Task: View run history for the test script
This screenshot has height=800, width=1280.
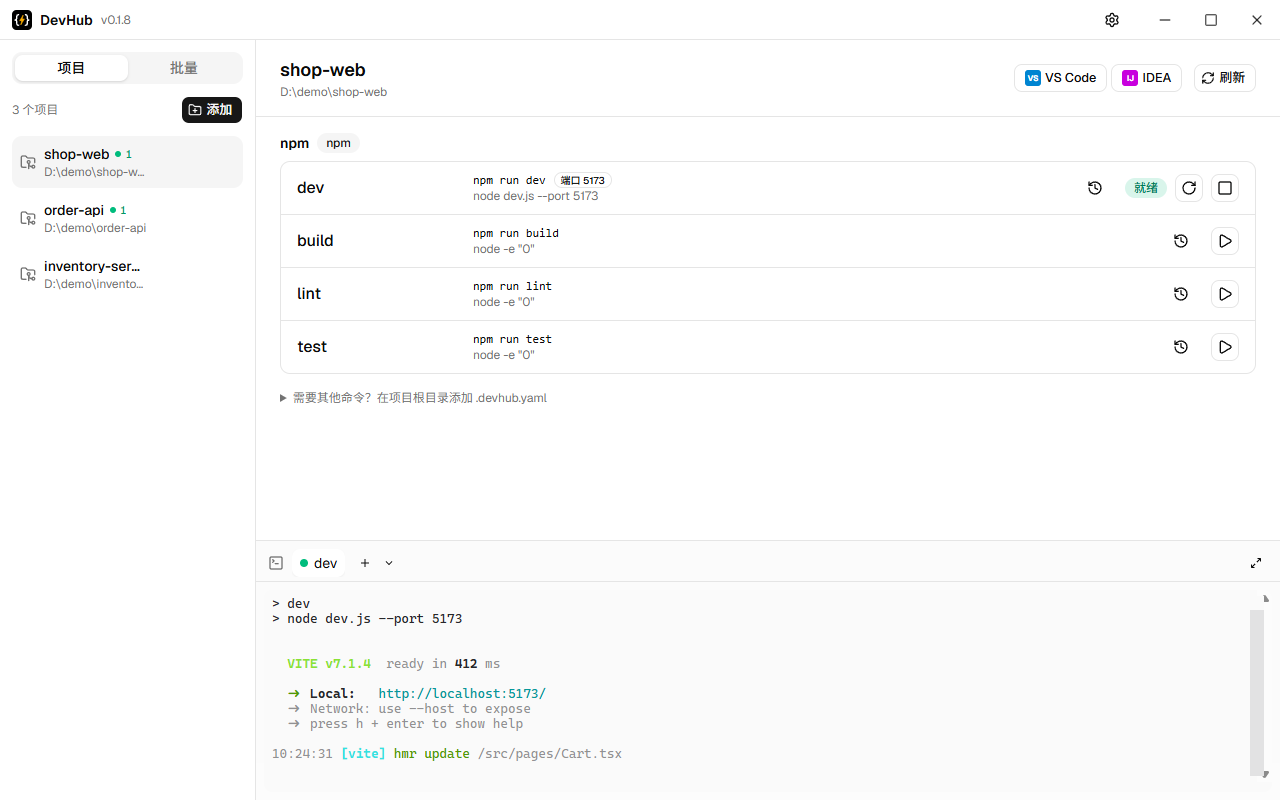Action: 1181,347
